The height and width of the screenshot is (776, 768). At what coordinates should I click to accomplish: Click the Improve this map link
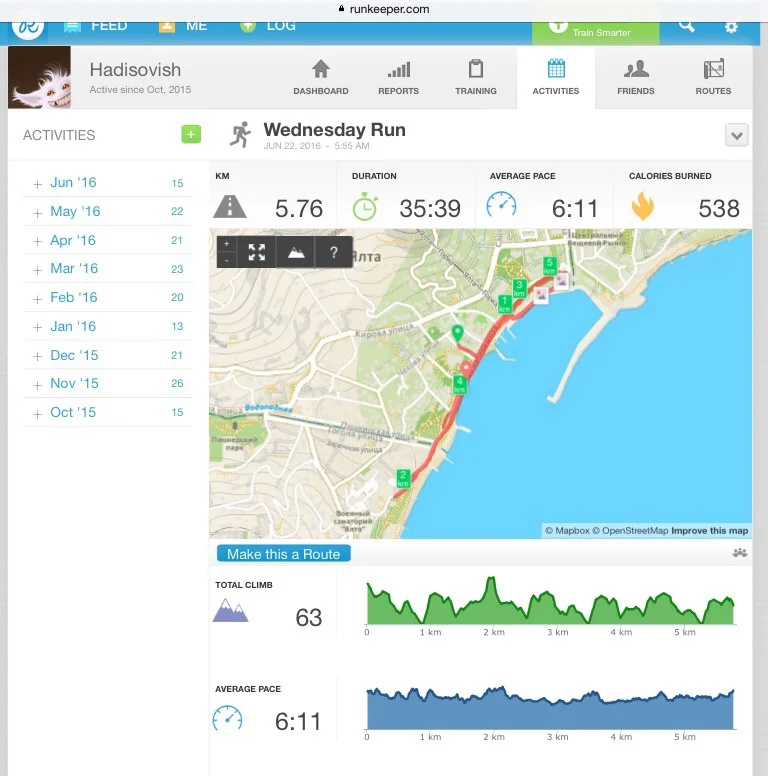coord(709,531)
